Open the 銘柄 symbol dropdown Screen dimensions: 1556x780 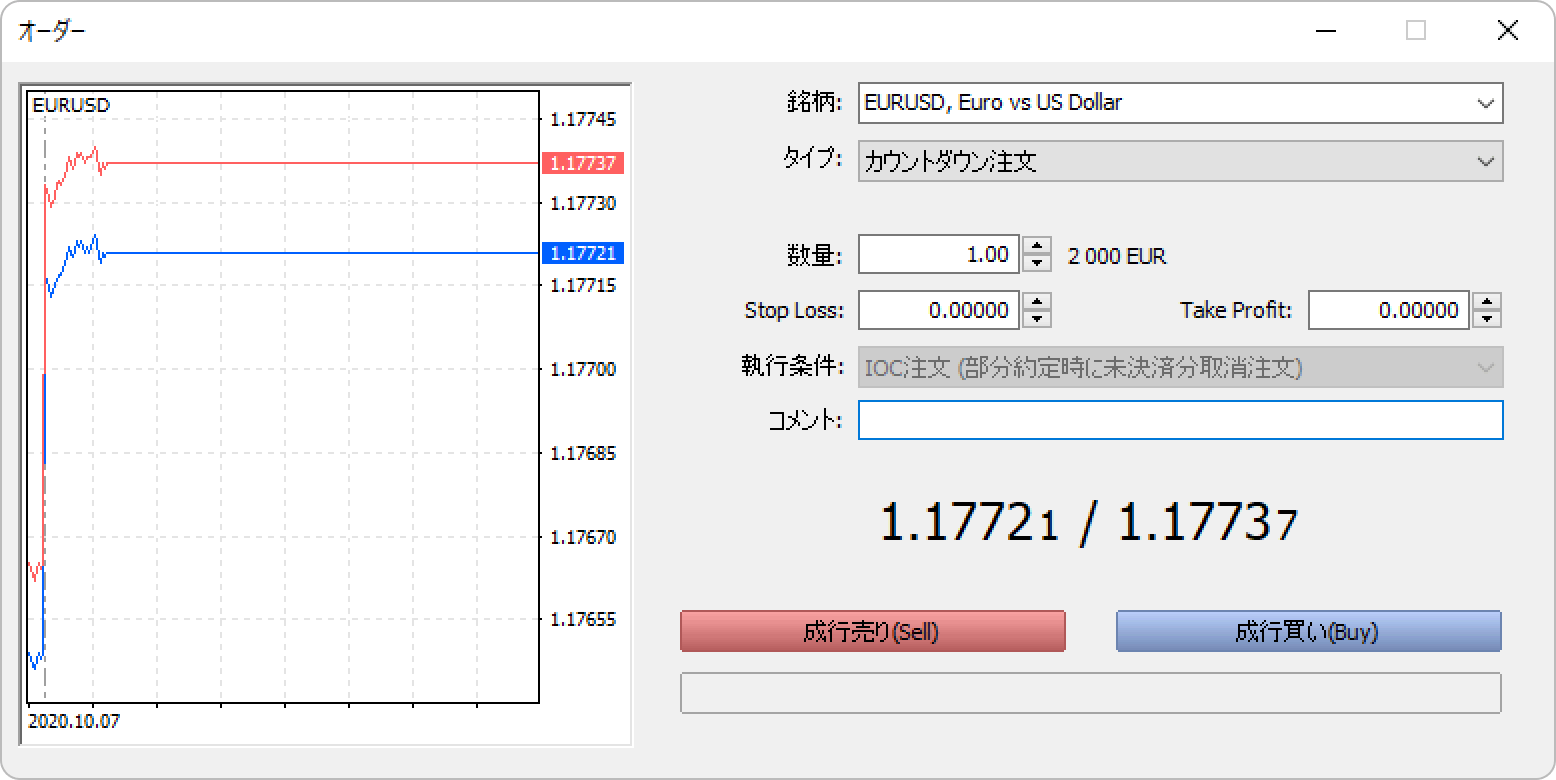[x=1180, y=102]
